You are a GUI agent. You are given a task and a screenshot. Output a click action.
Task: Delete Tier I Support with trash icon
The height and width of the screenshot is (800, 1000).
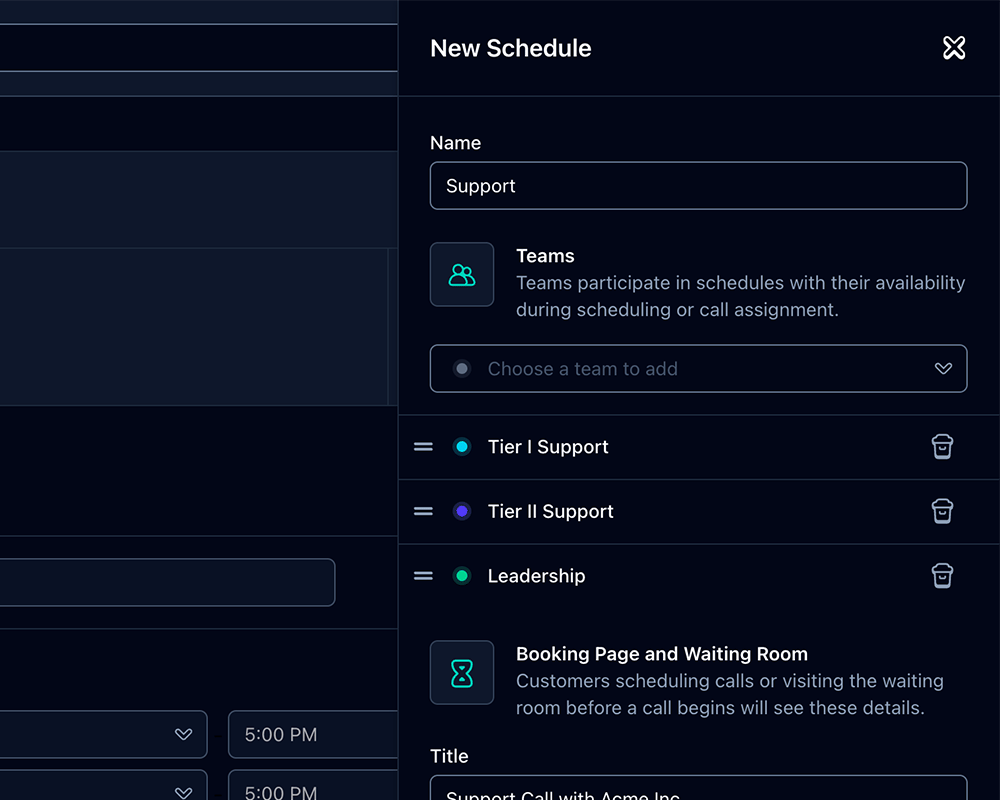(x=942, y=447)
